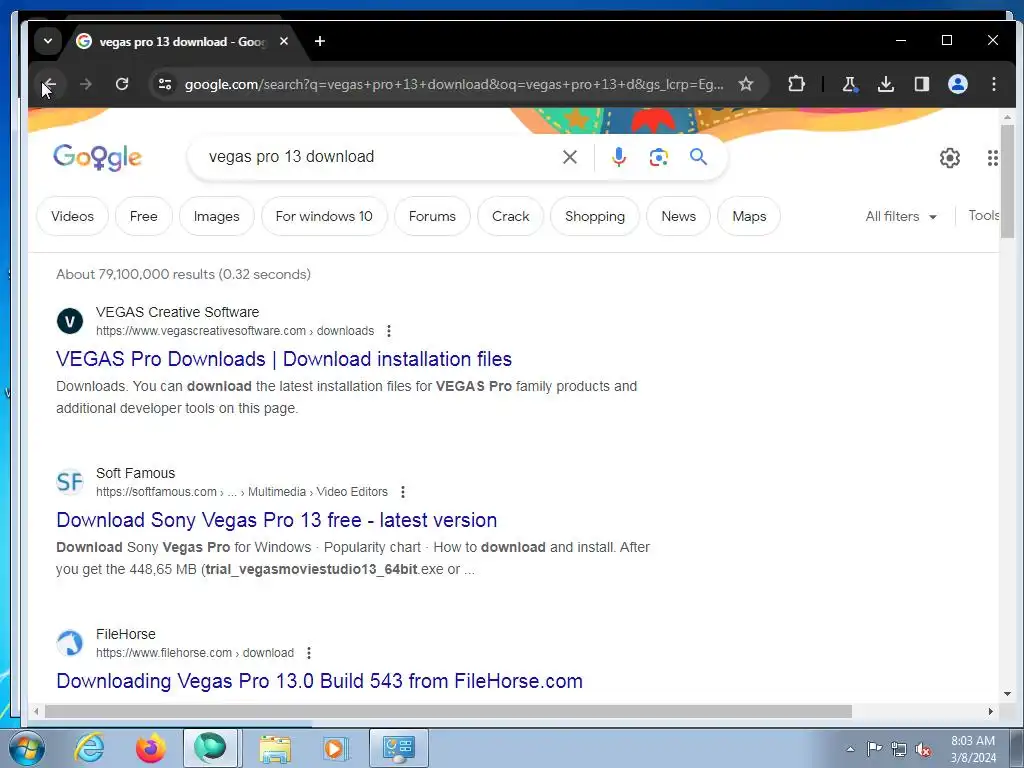Switch to Images results
This screenshot has width=1024, height=768.
coord(216,216)
